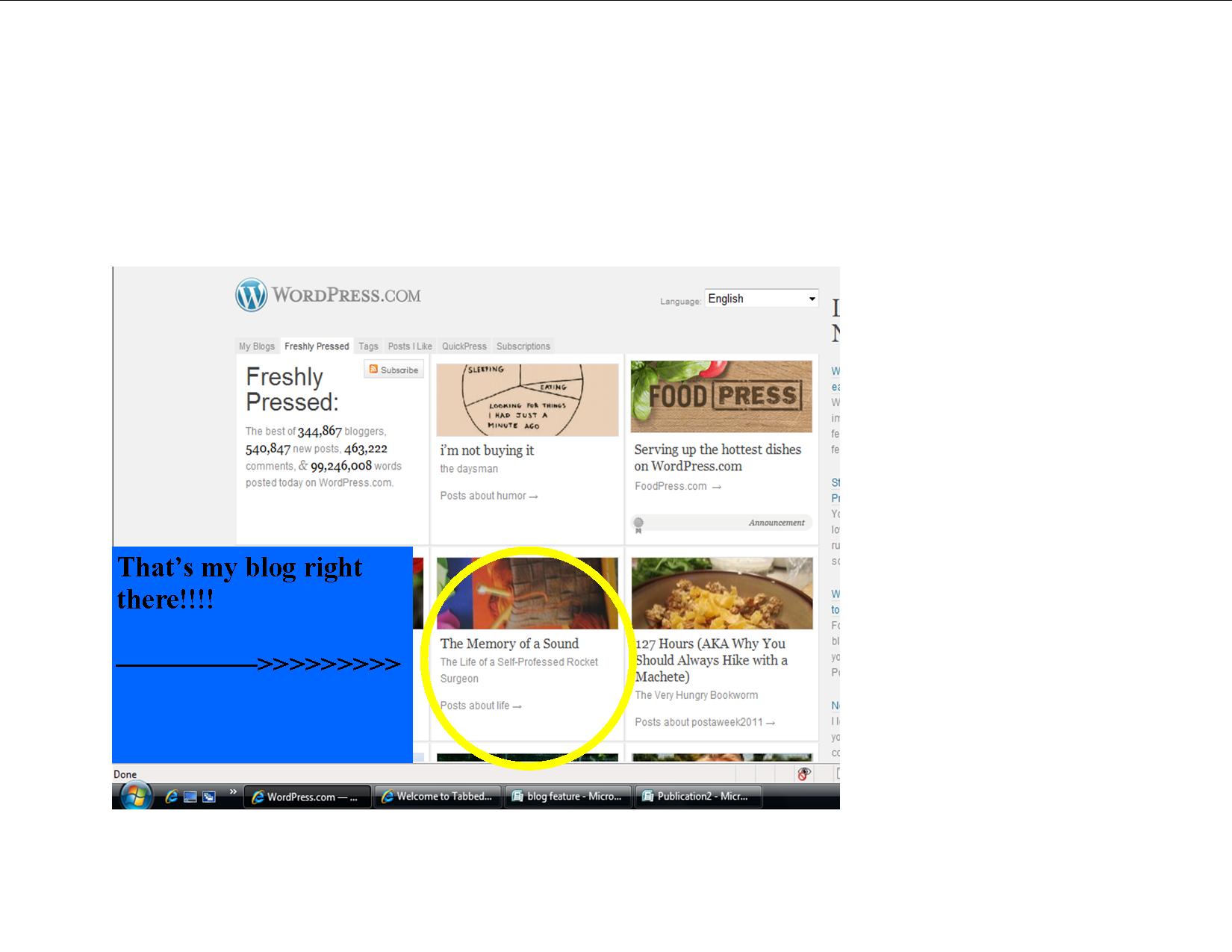Follow the 'Posts about humor' link
The image size is (1232, 952).
coord(488,496)
